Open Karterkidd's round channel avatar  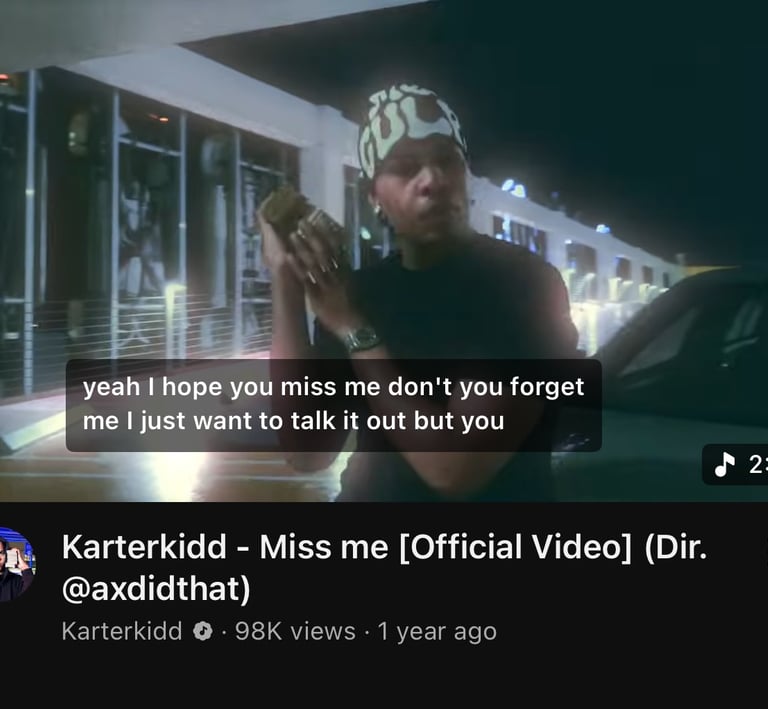point(16,564)
